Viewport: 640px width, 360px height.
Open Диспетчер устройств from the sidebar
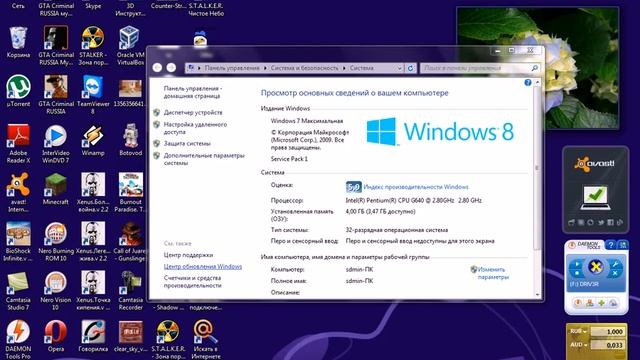(193, 112)
